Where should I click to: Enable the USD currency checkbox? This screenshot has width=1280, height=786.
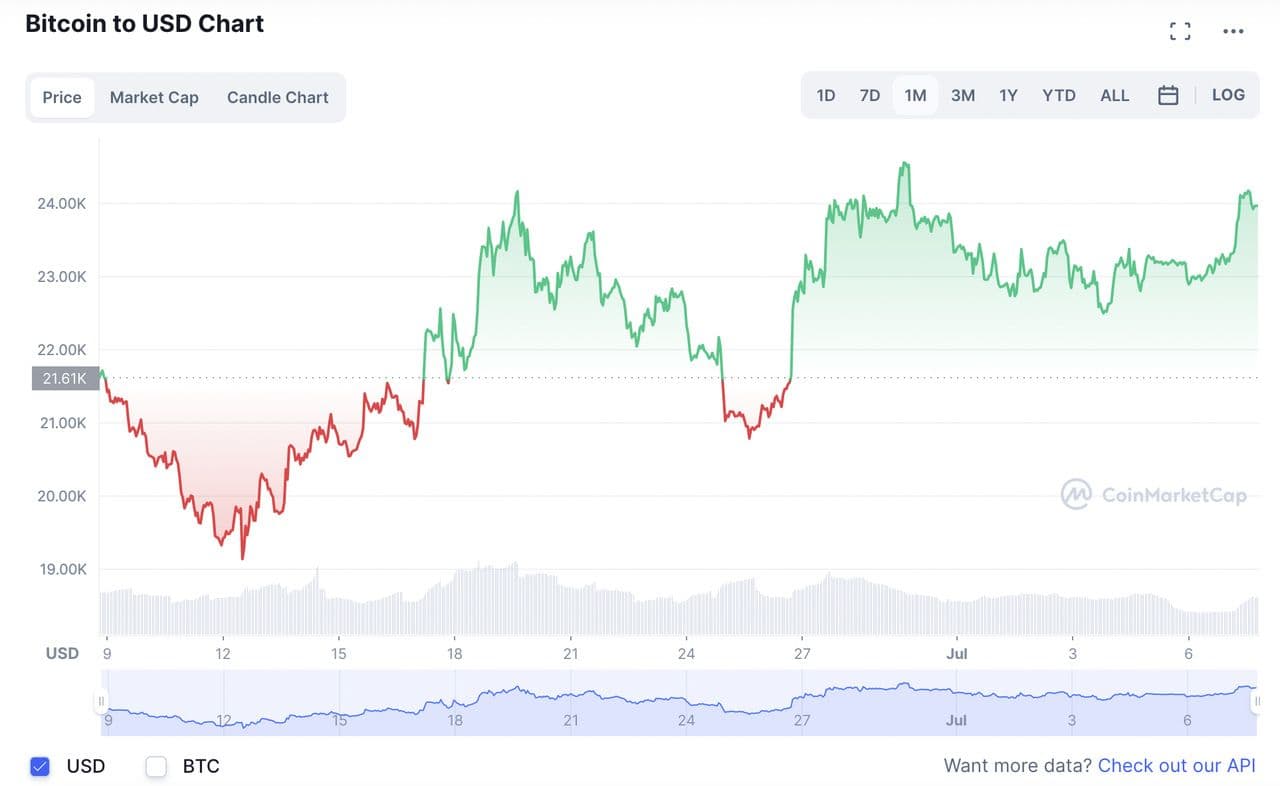pos(40,767)
